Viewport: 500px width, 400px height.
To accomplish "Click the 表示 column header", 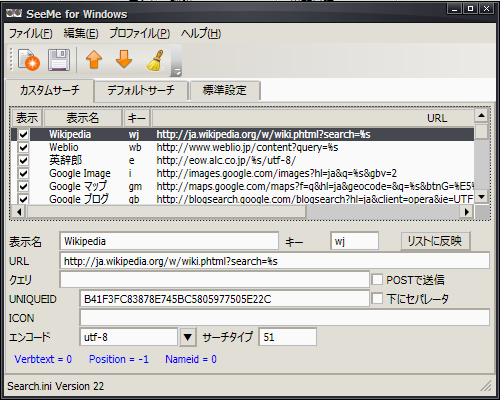I will pyautogui.click(x=27, y=118).
